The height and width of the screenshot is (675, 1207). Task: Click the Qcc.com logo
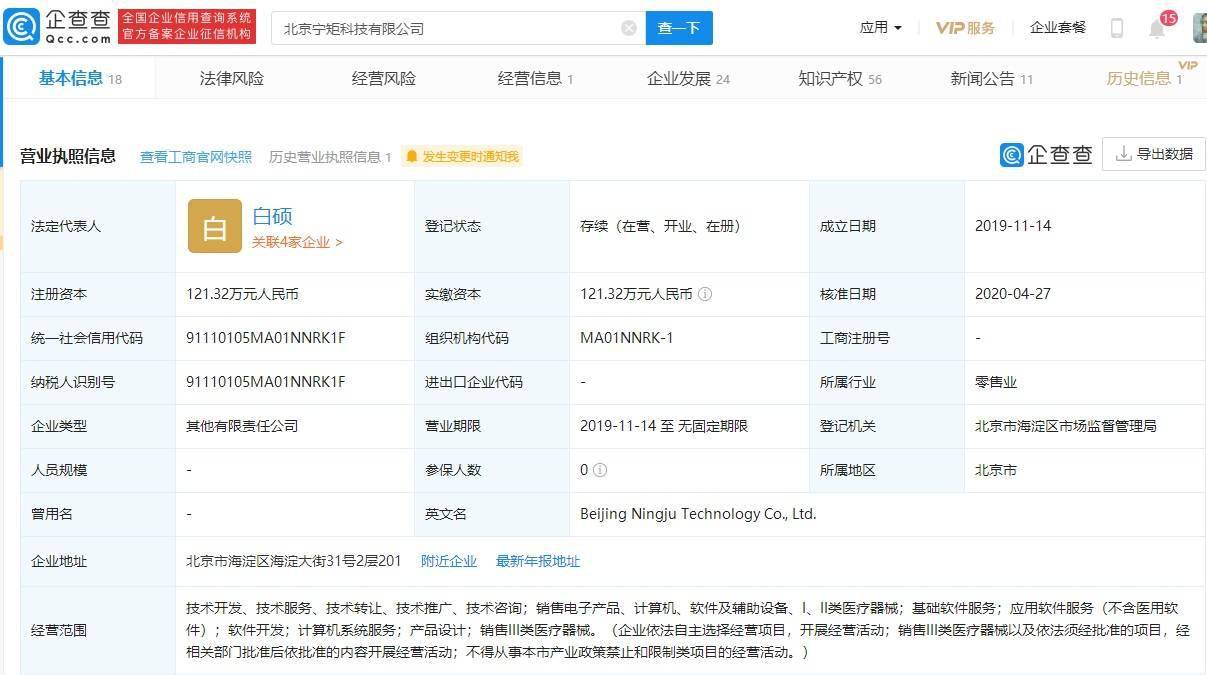[57, 27]
